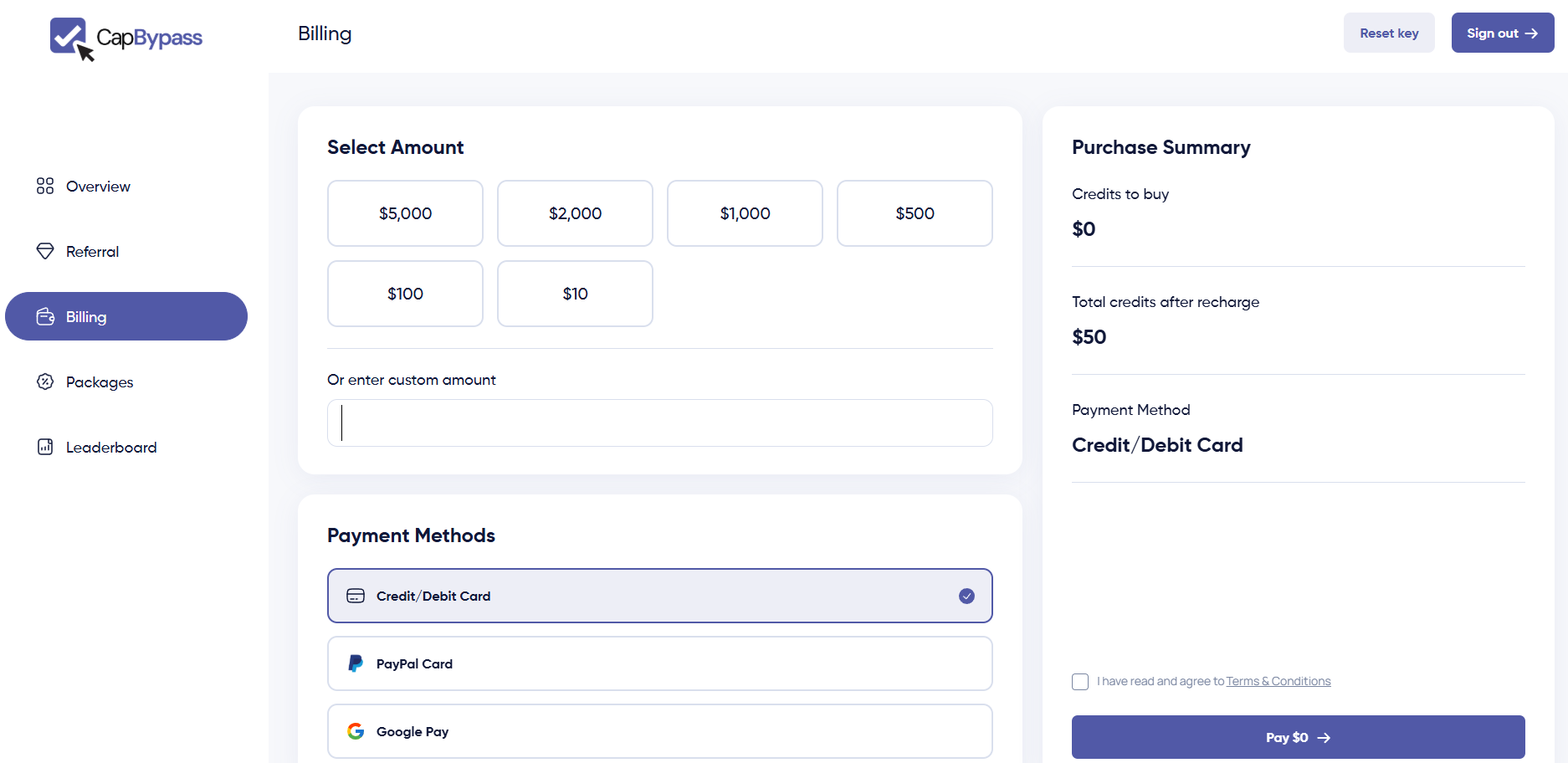Viewport: 1568px width, 763px height.
Task: Click the Pay $0 button
Action: (1299, 737)
